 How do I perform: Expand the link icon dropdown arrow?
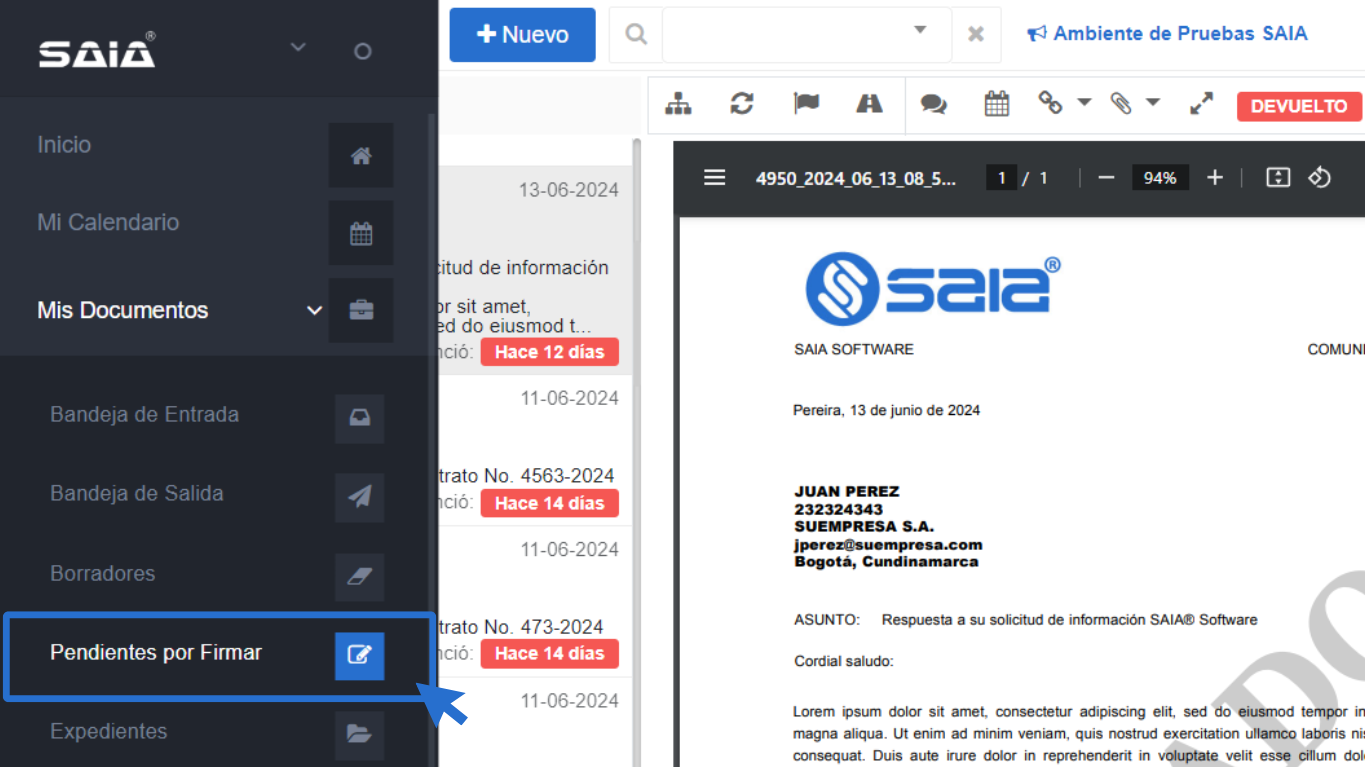[x=1084, y=103]
